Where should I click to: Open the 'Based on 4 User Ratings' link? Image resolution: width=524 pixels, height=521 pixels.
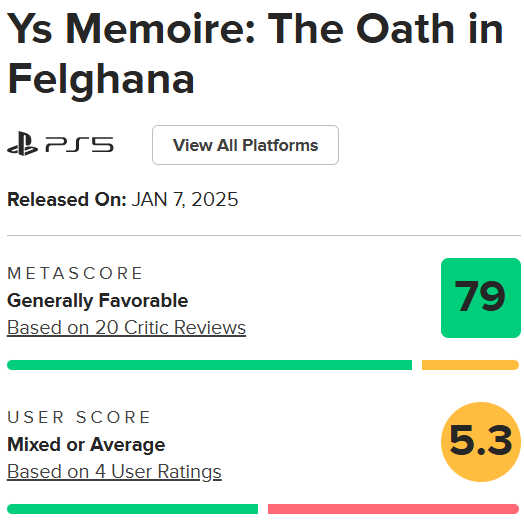[114, 472]
